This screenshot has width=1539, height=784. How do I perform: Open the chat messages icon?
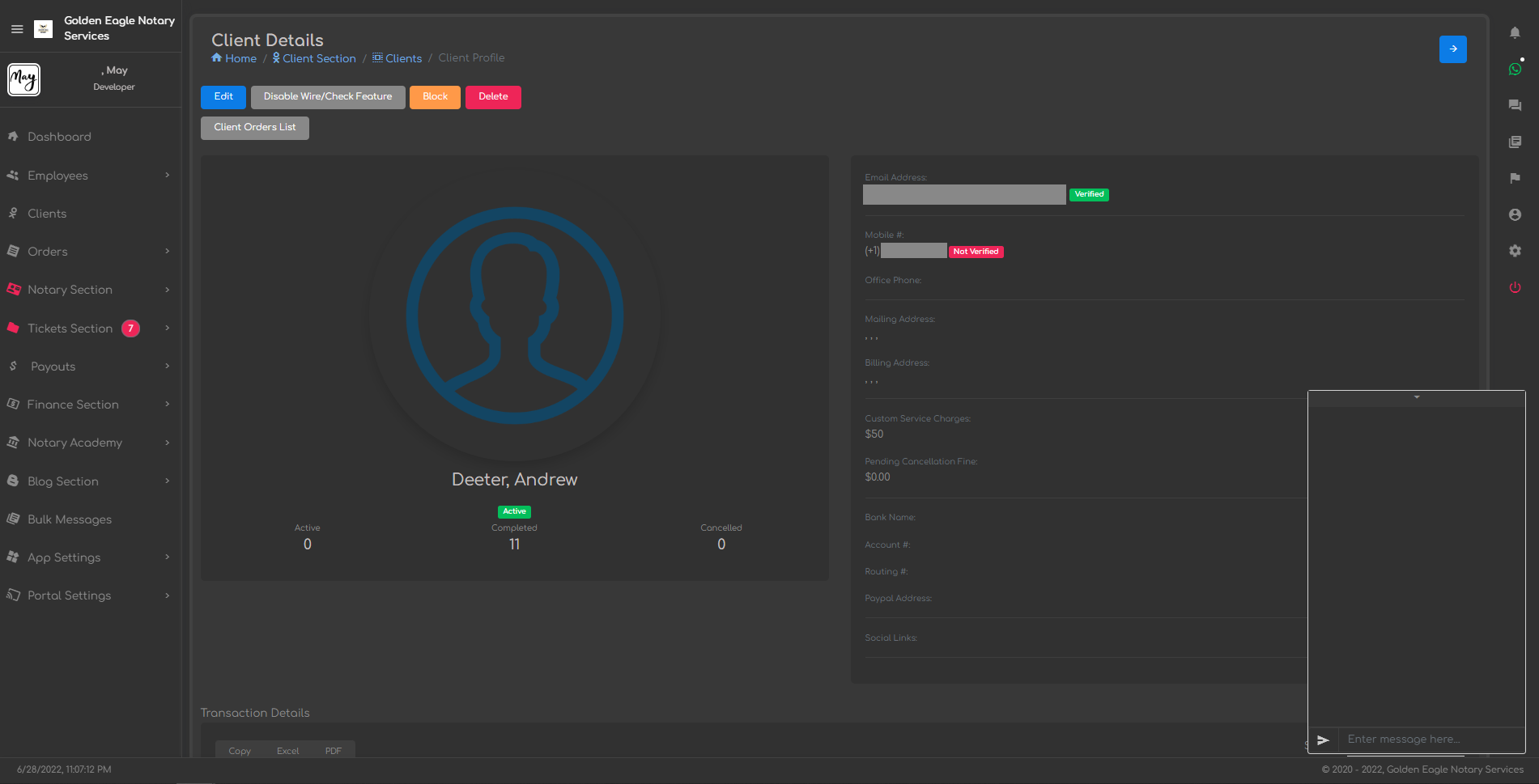(1515, 105)
